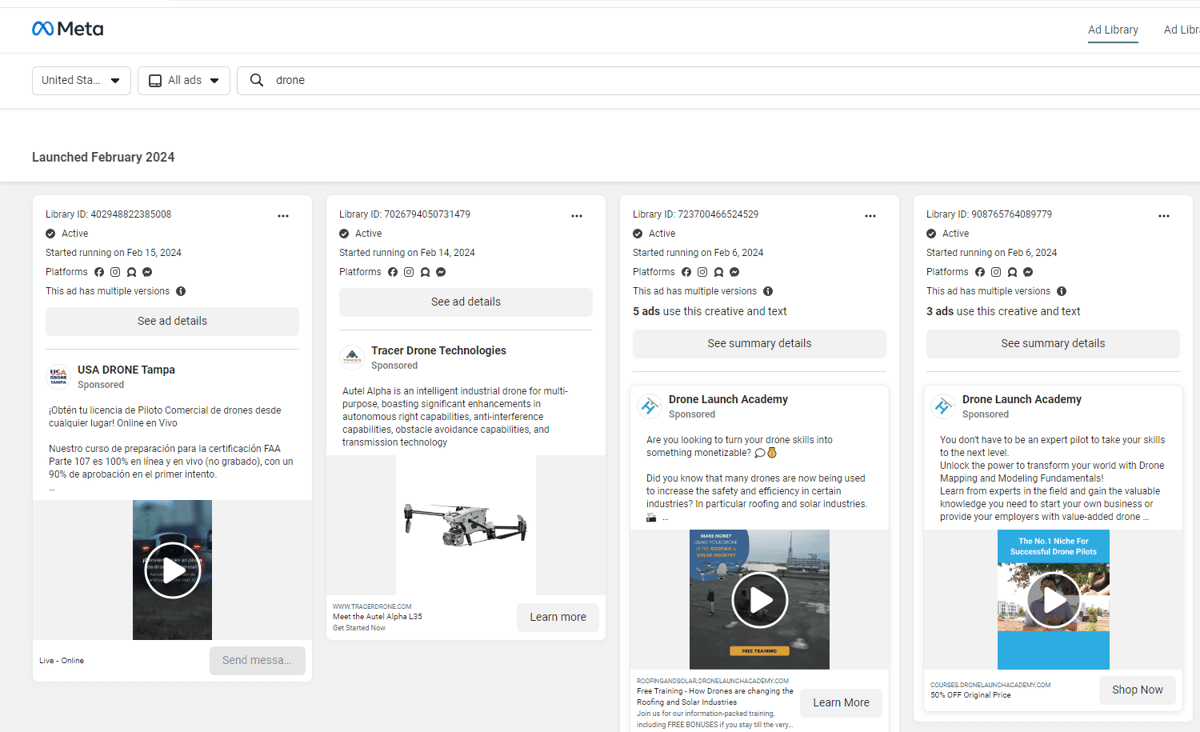Click the Meta logo
This screenshot has width=1200, height=732.
click(x=68, y=29)
